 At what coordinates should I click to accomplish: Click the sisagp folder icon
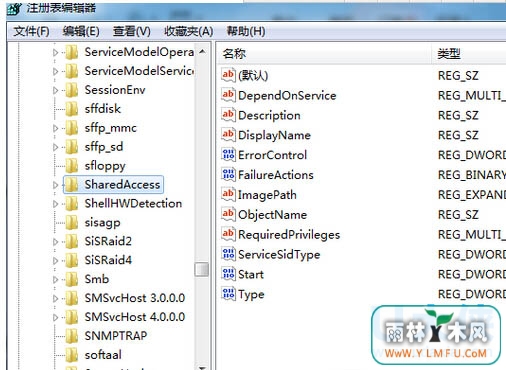click(x=72, y=223)
